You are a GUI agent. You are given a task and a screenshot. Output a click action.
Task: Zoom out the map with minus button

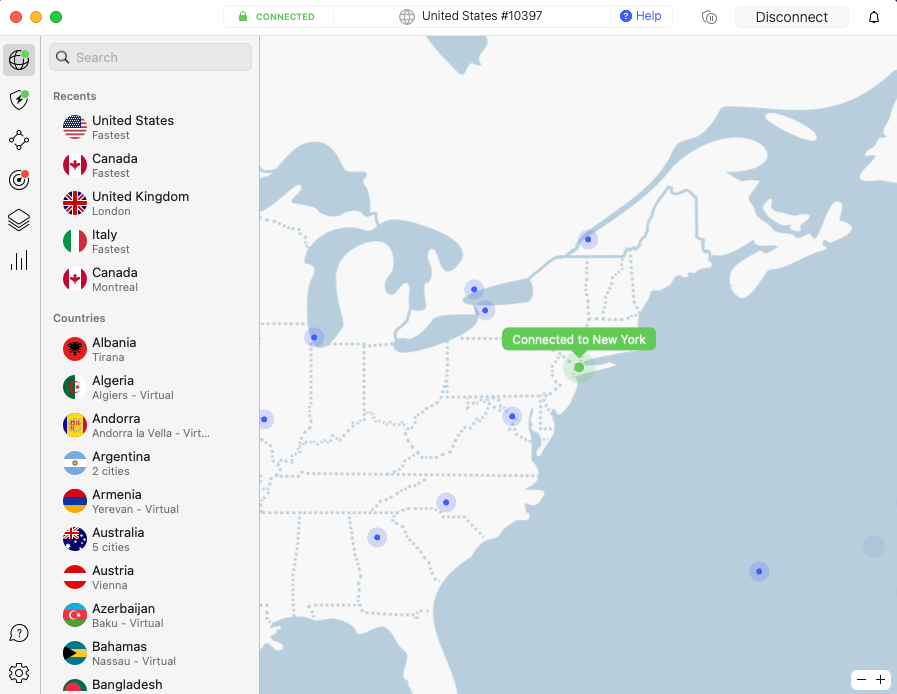click(862, 680)
